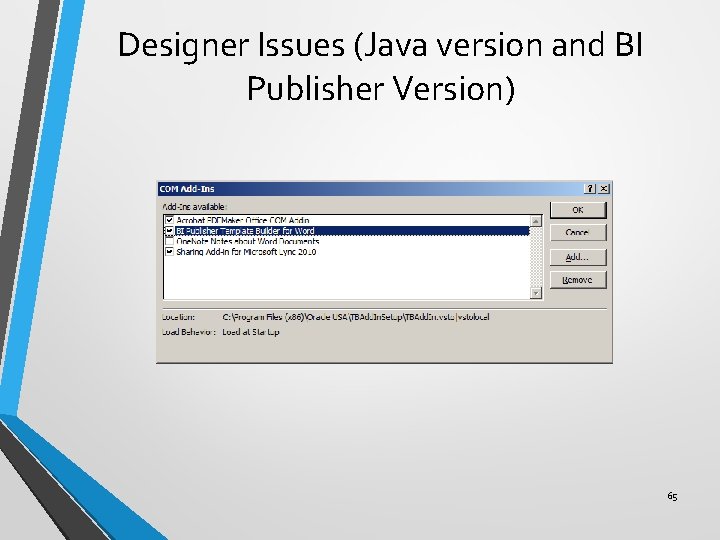Select Sharing Add-in for Microsoft Lync 2010 row
Image resolution: width=720 pixels, height=540 pixels.
click(347, 252)
